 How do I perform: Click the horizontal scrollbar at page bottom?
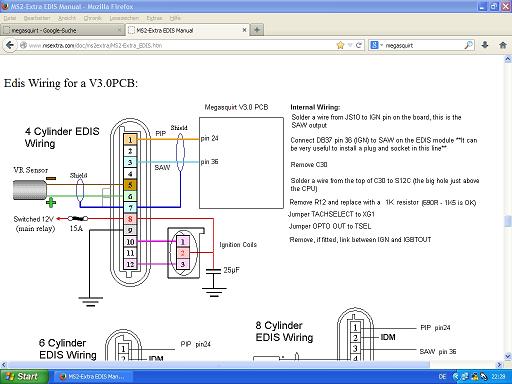tap(218, 365)
